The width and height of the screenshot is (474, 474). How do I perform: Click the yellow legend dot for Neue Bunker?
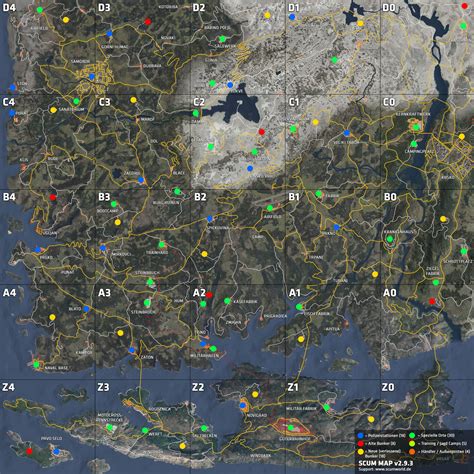tap(360, 452)
